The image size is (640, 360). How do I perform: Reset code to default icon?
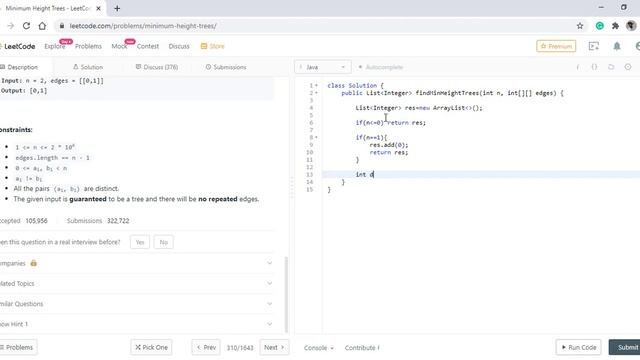point(611,67)
